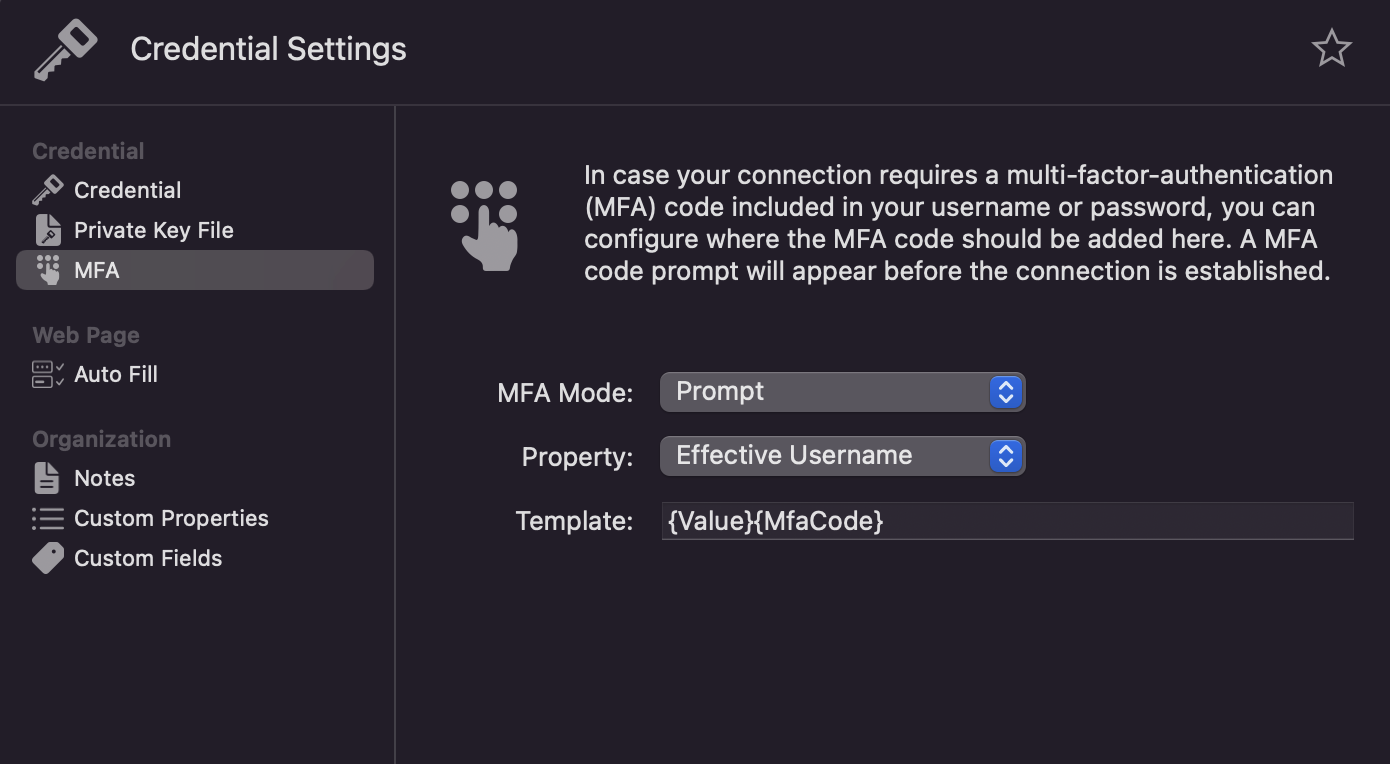The image size is (1390, 764).
Task: Open the Auto Fill section
Action: [116, 374]
